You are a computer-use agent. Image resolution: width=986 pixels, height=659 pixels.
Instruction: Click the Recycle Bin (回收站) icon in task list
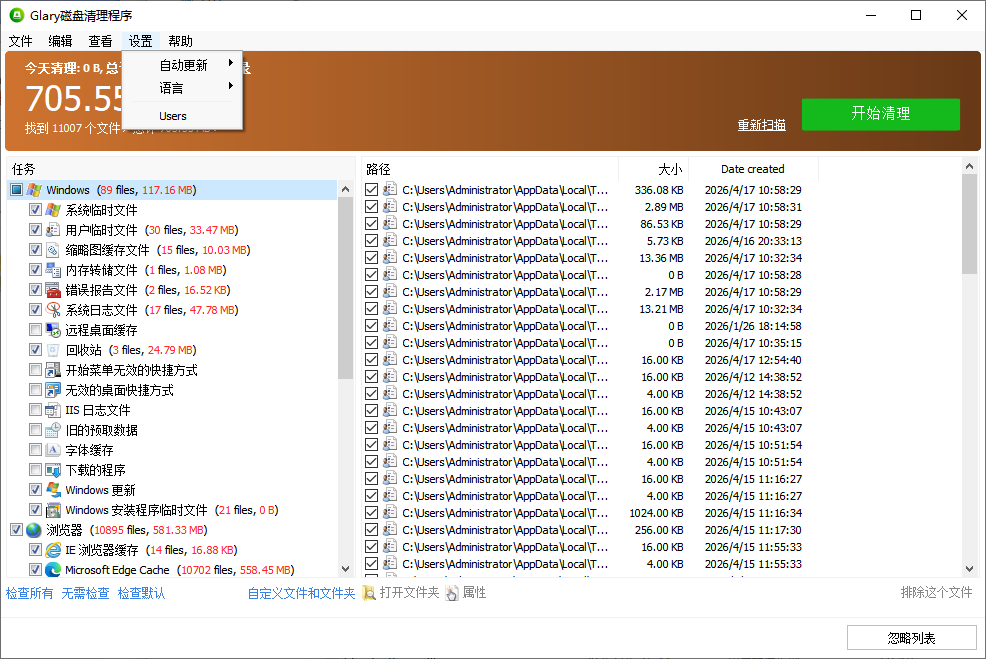point(51,349)
